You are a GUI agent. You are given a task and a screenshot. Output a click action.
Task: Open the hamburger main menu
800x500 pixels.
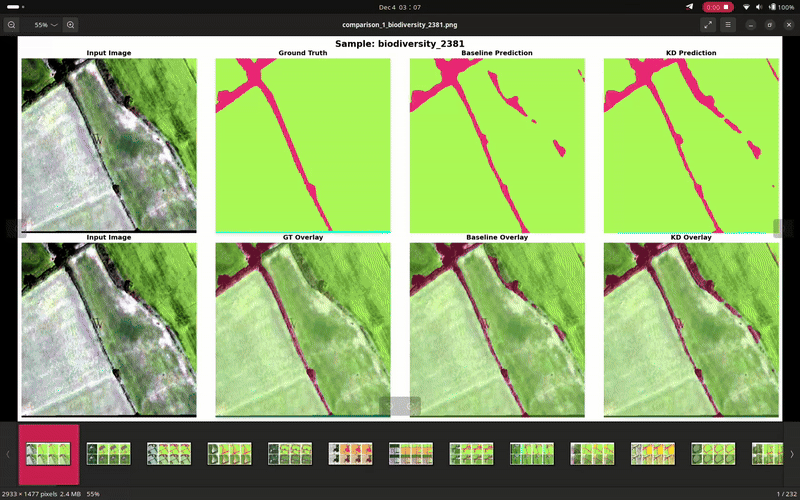click(729, 24)
